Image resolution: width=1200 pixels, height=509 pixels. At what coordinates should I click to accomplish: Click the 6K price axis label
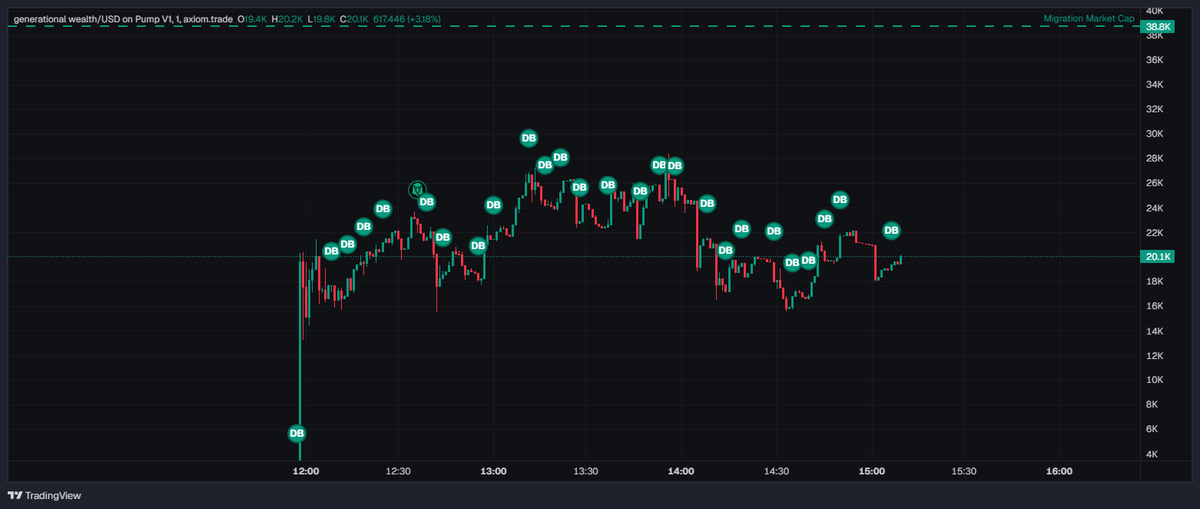pos(1152,429)
